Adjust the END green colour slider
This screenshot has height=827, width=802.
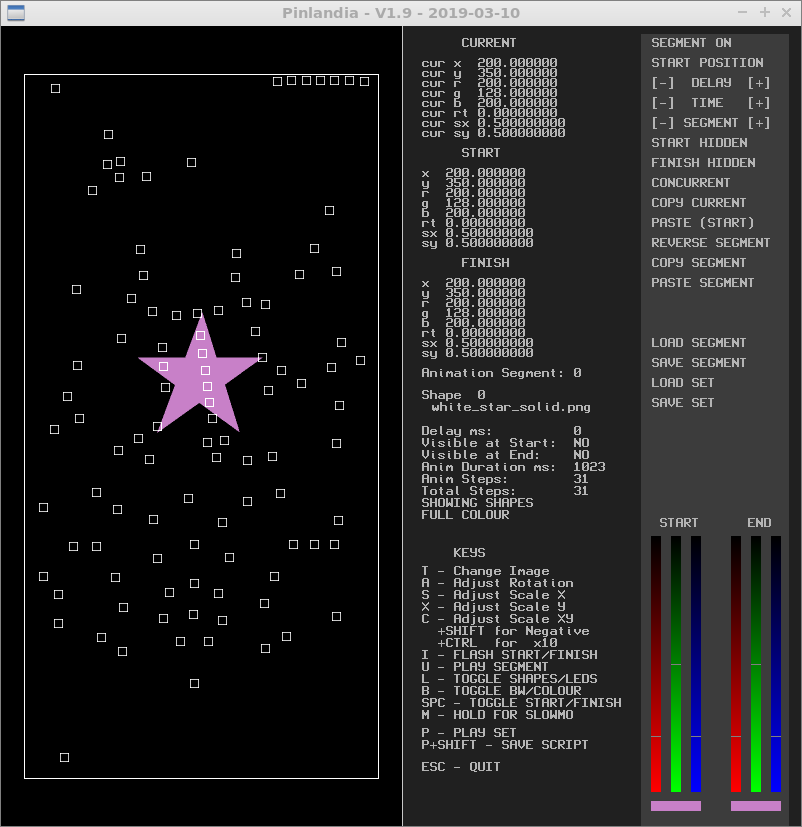click(756, 664)
